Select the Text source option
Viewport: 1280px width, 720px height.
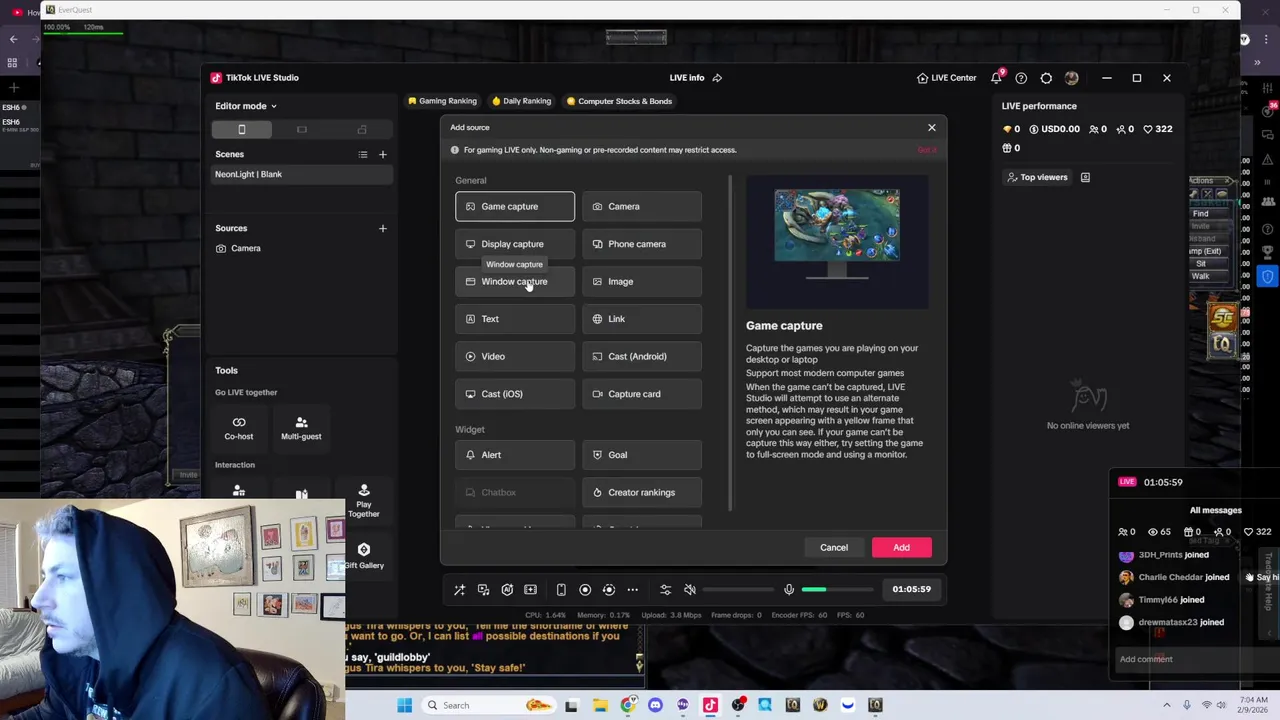(x=515, y=319)
